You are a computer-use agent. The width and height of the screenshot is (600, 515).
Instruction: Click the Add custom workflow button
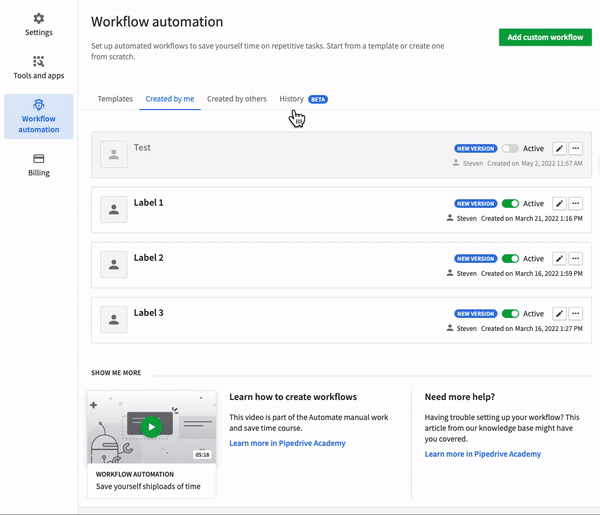point(545,37)
